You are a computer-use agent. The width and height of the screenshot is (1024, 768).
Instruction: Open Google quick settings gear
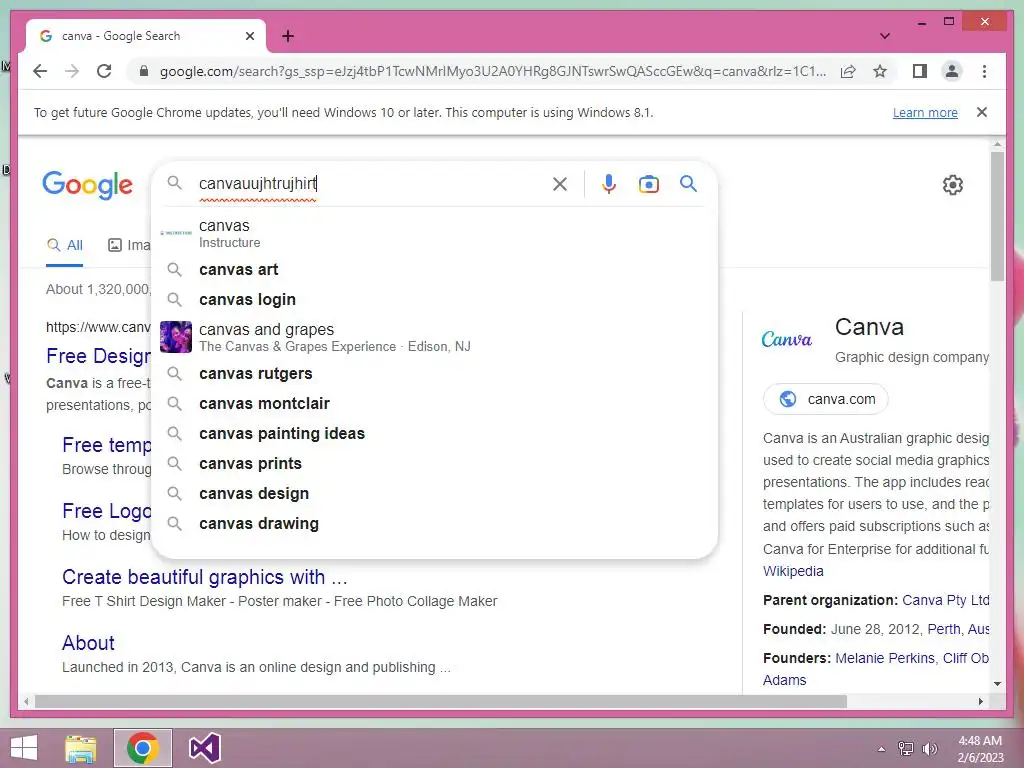(952, 185)
